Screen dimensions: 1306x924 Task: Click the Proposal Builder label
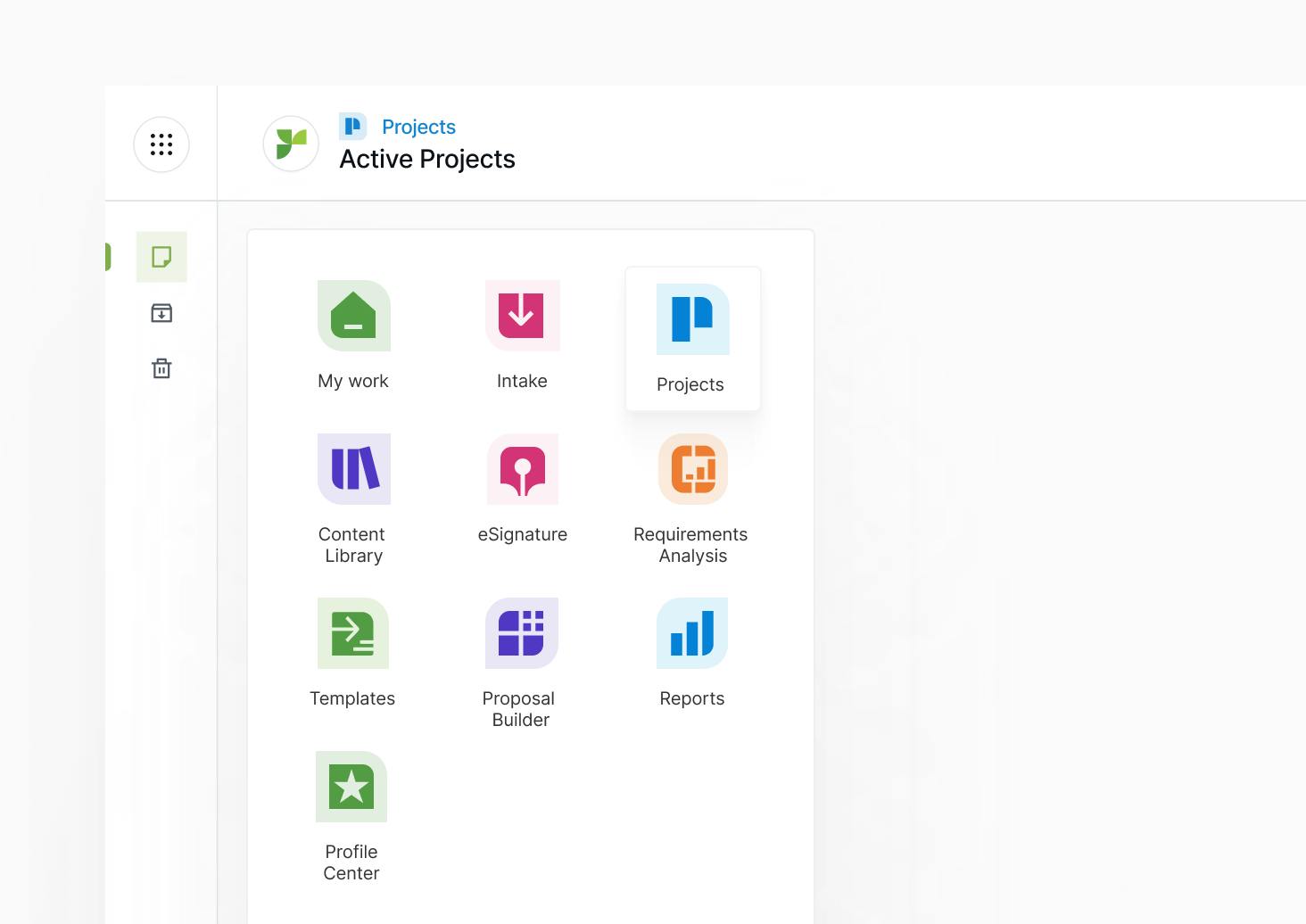(519, 709)
